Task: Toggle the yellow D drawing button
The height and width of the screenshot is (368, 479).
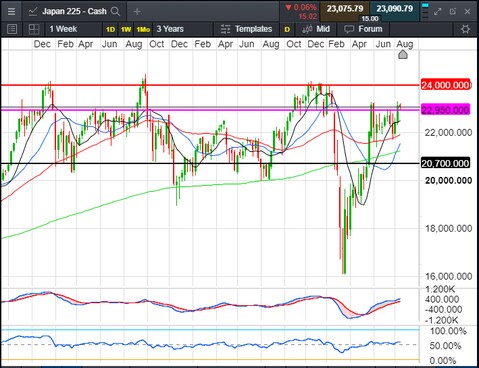Action: pos(287,29)
